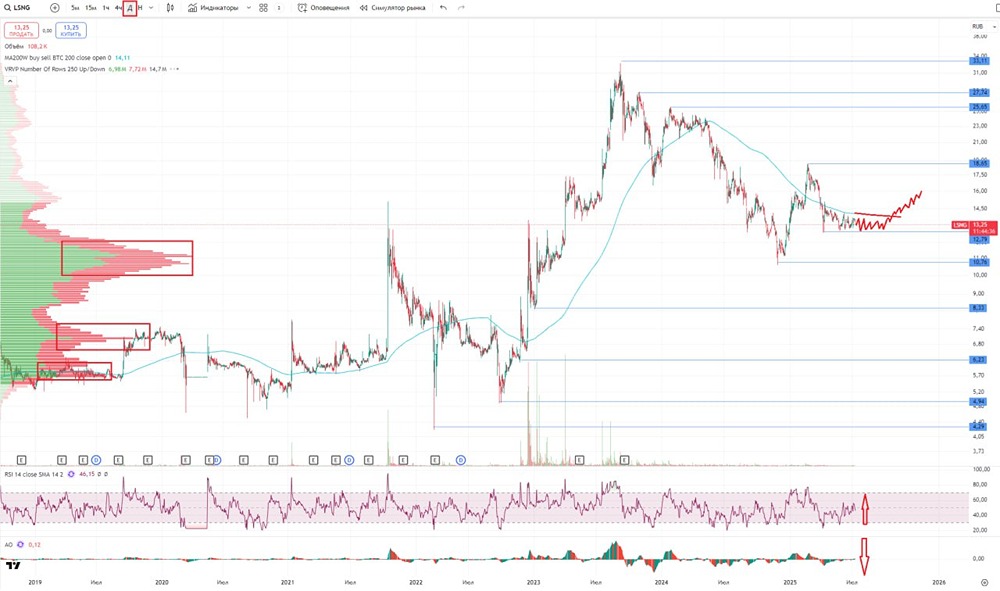Click the TradingView logo
This screenshot has width=1000, height=591.
tap(12, 565)
